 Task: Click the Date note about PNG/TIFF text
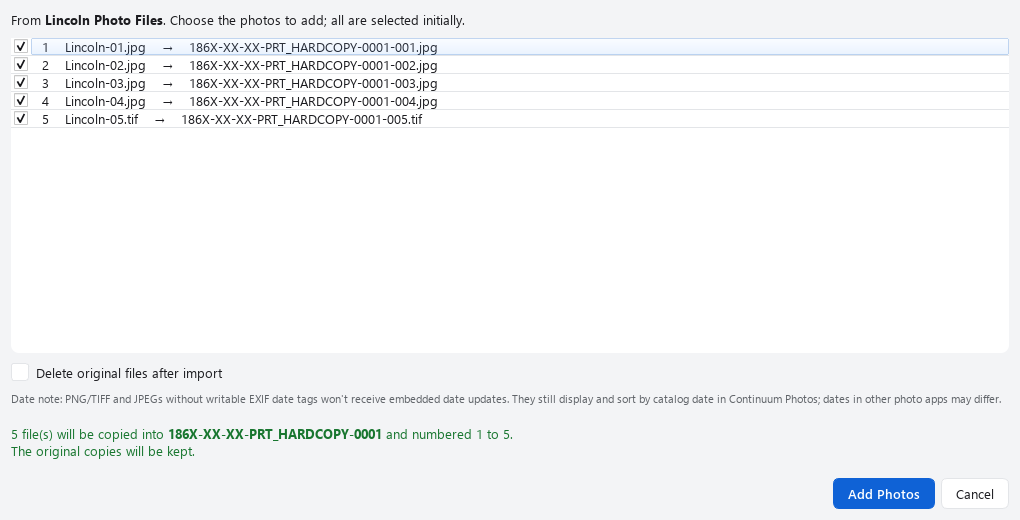[506, 399]
